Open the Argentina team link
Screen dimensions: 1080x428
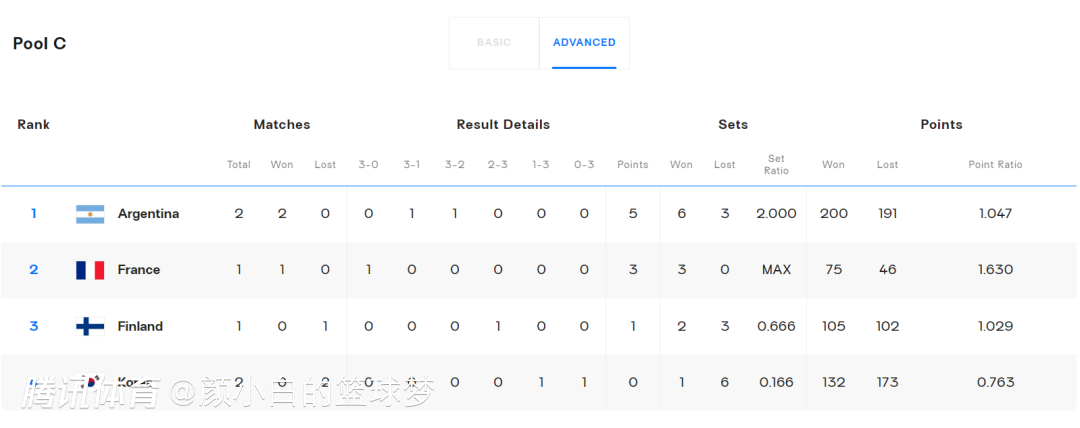[148, 214]
